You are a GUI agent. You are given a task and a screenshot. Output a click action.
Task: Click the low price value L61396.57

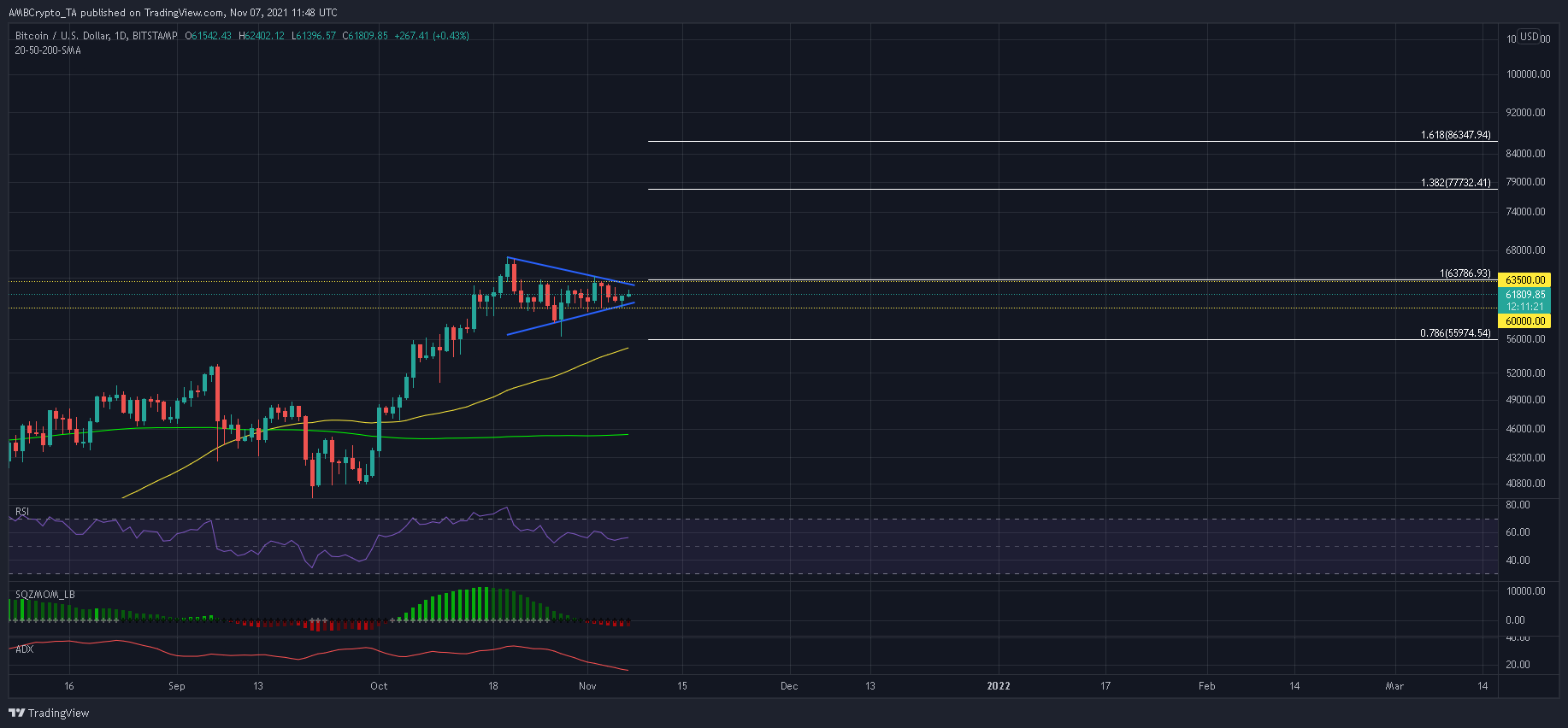(314, 36)
